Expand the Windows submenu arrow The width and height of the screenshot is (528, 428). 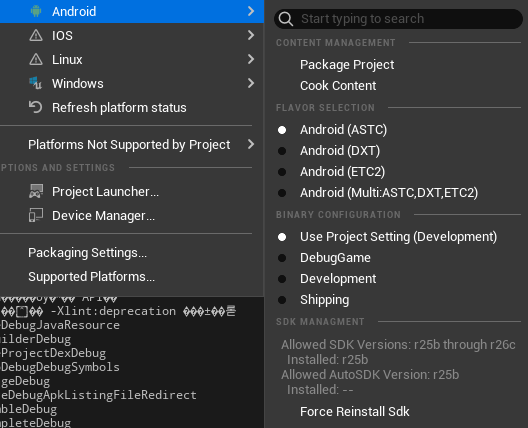coord(251,83)
